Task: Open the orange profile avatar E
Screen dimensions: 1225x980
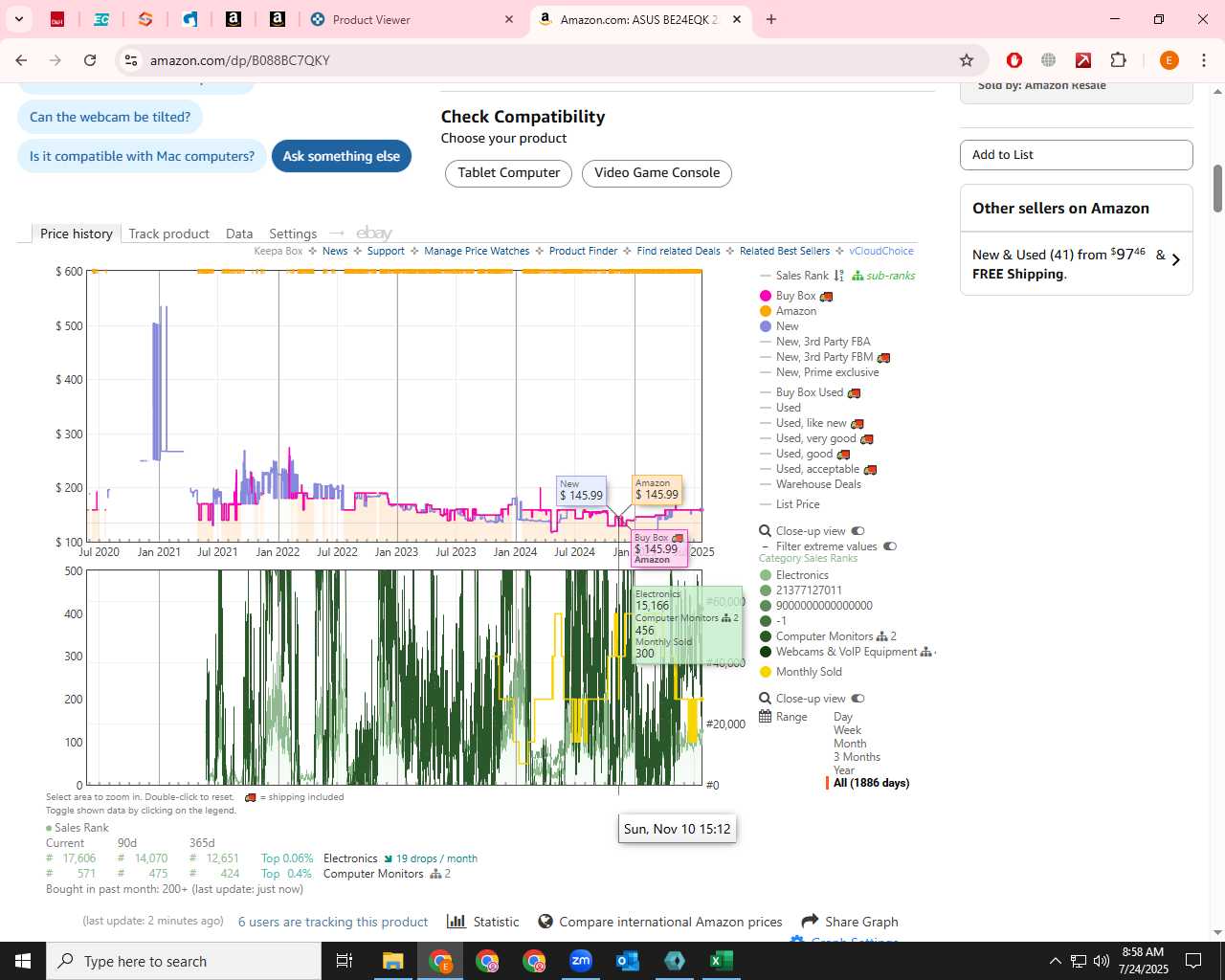Action: click(1169, 60)
